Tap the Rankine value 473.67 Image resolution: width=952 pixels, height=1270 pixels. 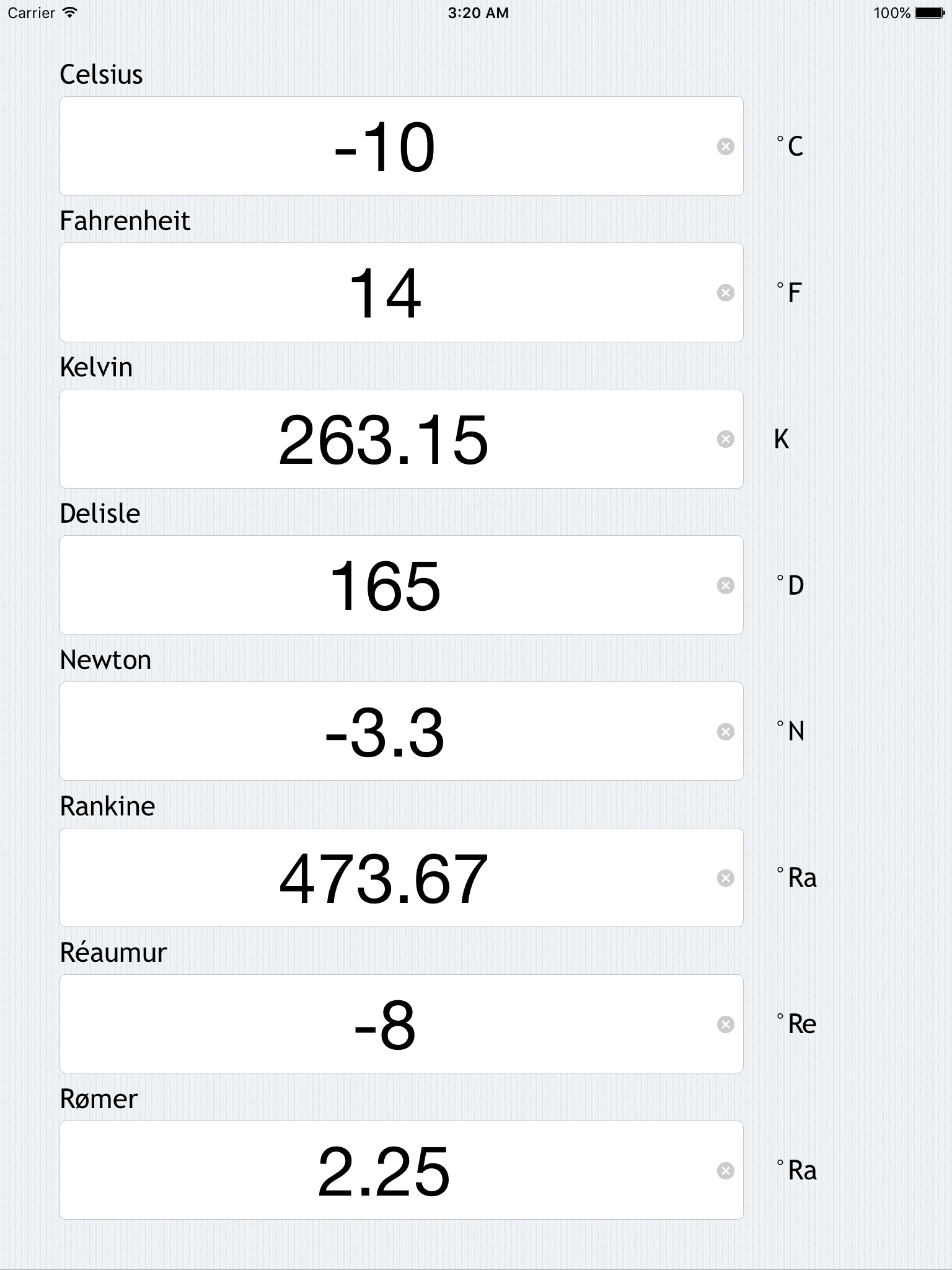(x=384, y=878)
